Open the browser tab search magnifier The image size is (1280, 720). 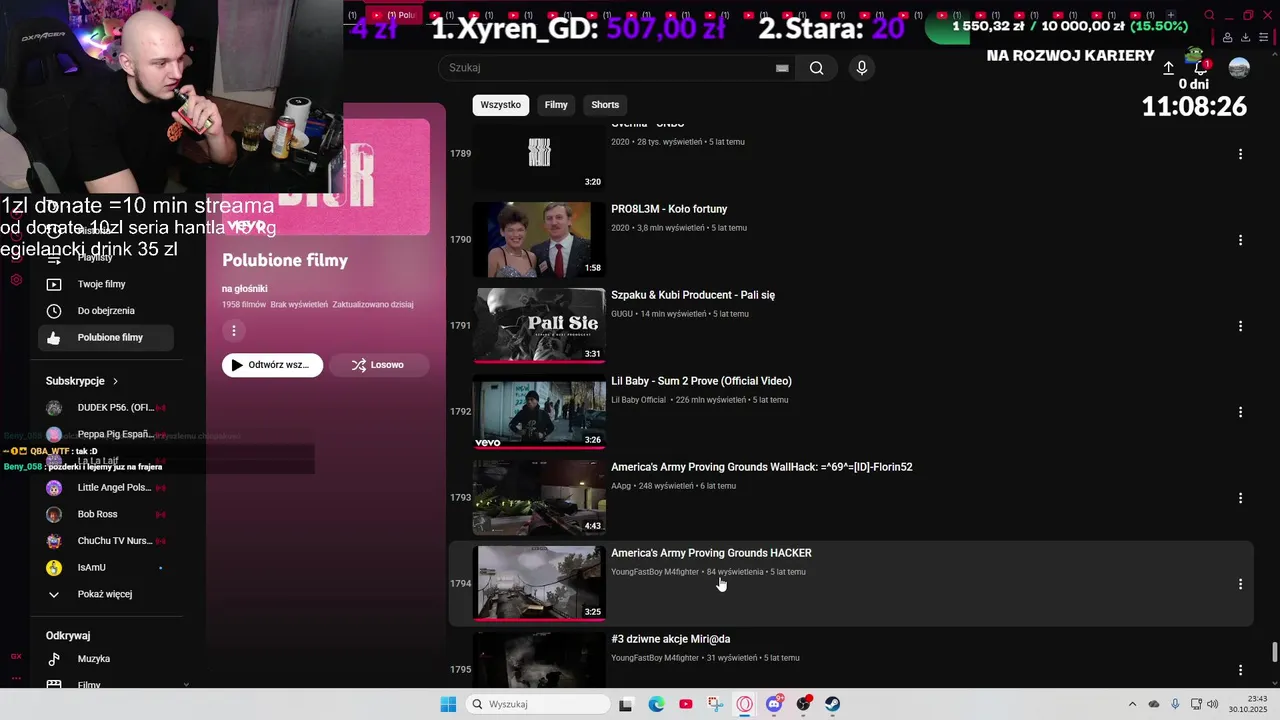coord(1209,15)
